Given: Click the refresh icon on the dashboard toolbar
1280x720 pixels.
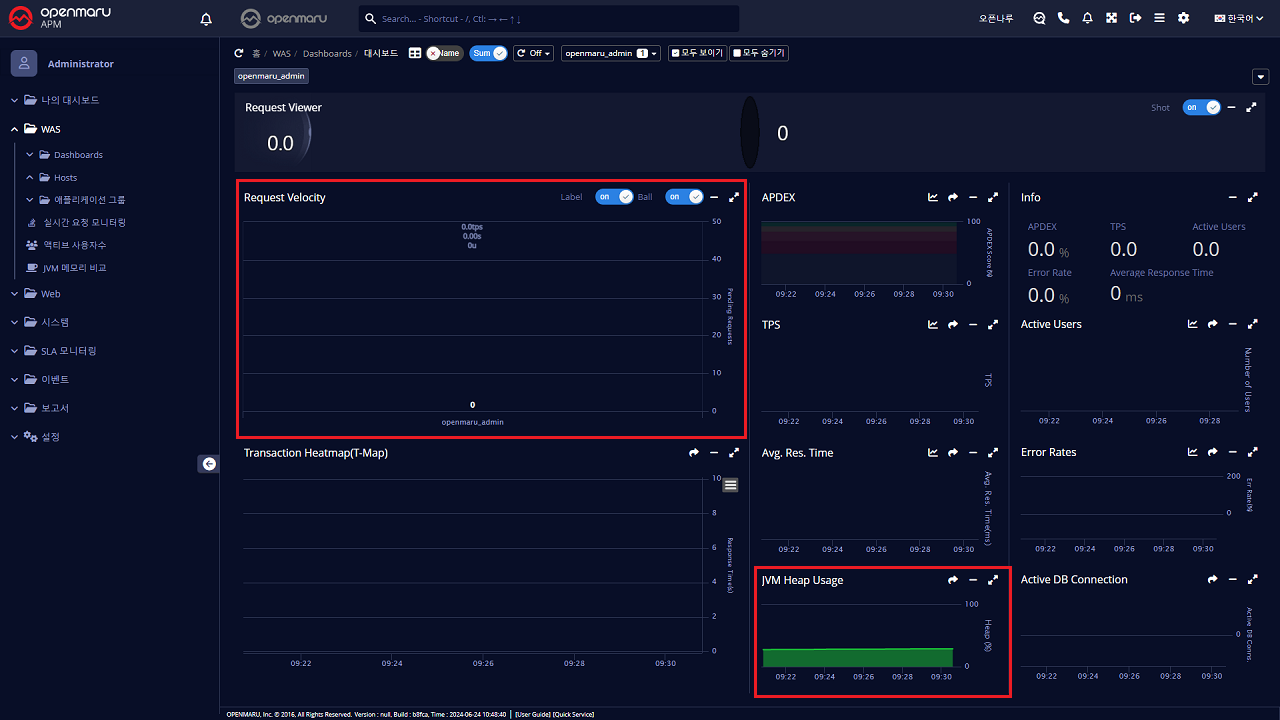Looking at the screenshot, I should tap(240, 53).
